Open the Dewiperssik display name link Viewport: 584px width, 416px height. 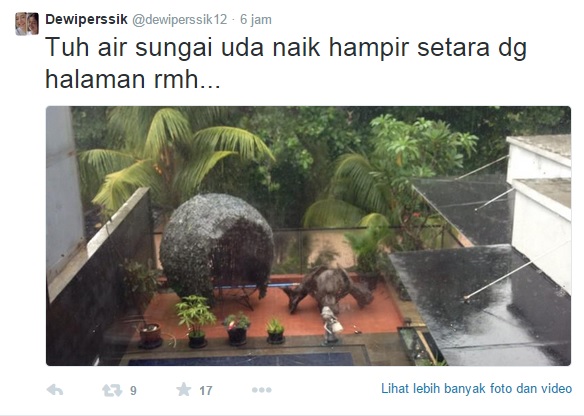pyautogui.click(x=86, y=19)
